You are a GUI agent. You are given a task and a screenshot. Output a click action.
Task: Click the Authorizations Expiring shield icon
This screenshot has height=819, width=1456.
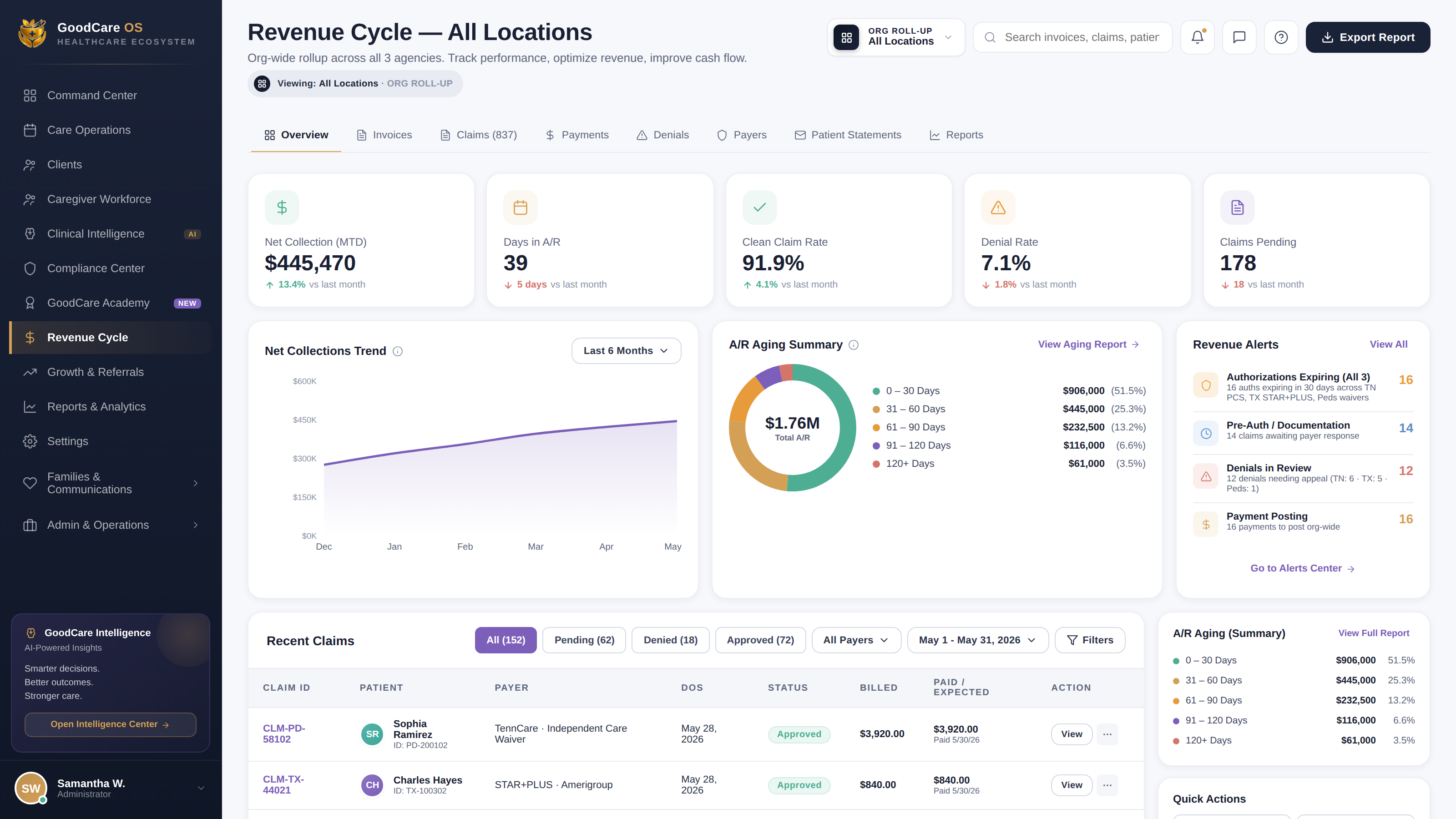click(1206, 385)
